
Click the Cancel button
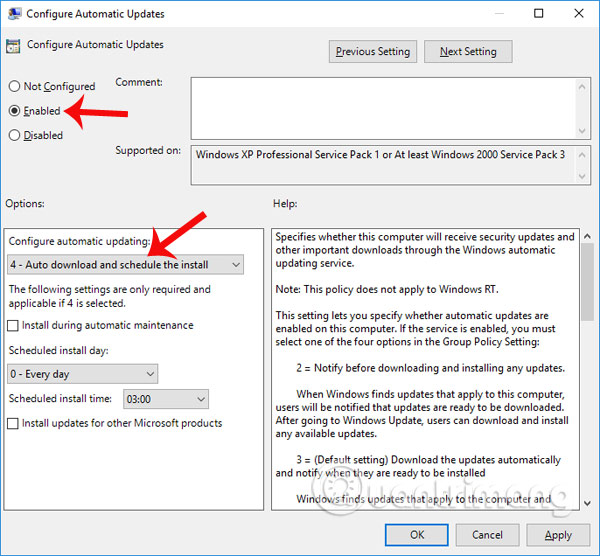tap(487, 535)
